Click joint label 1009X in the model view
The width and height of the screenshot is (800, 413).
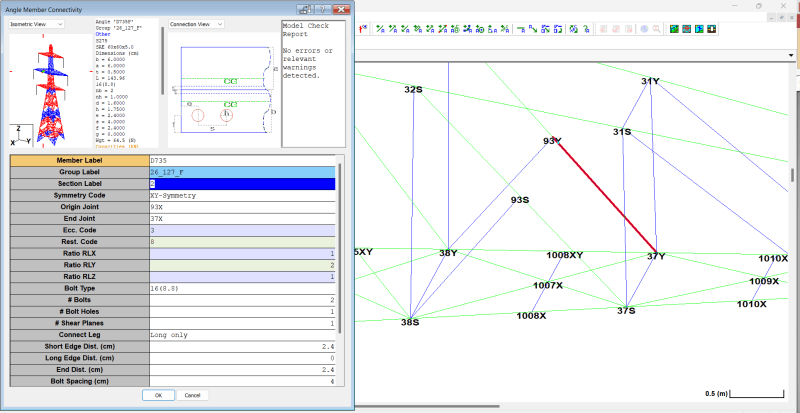pyautogui.click(x=764, y=281)
